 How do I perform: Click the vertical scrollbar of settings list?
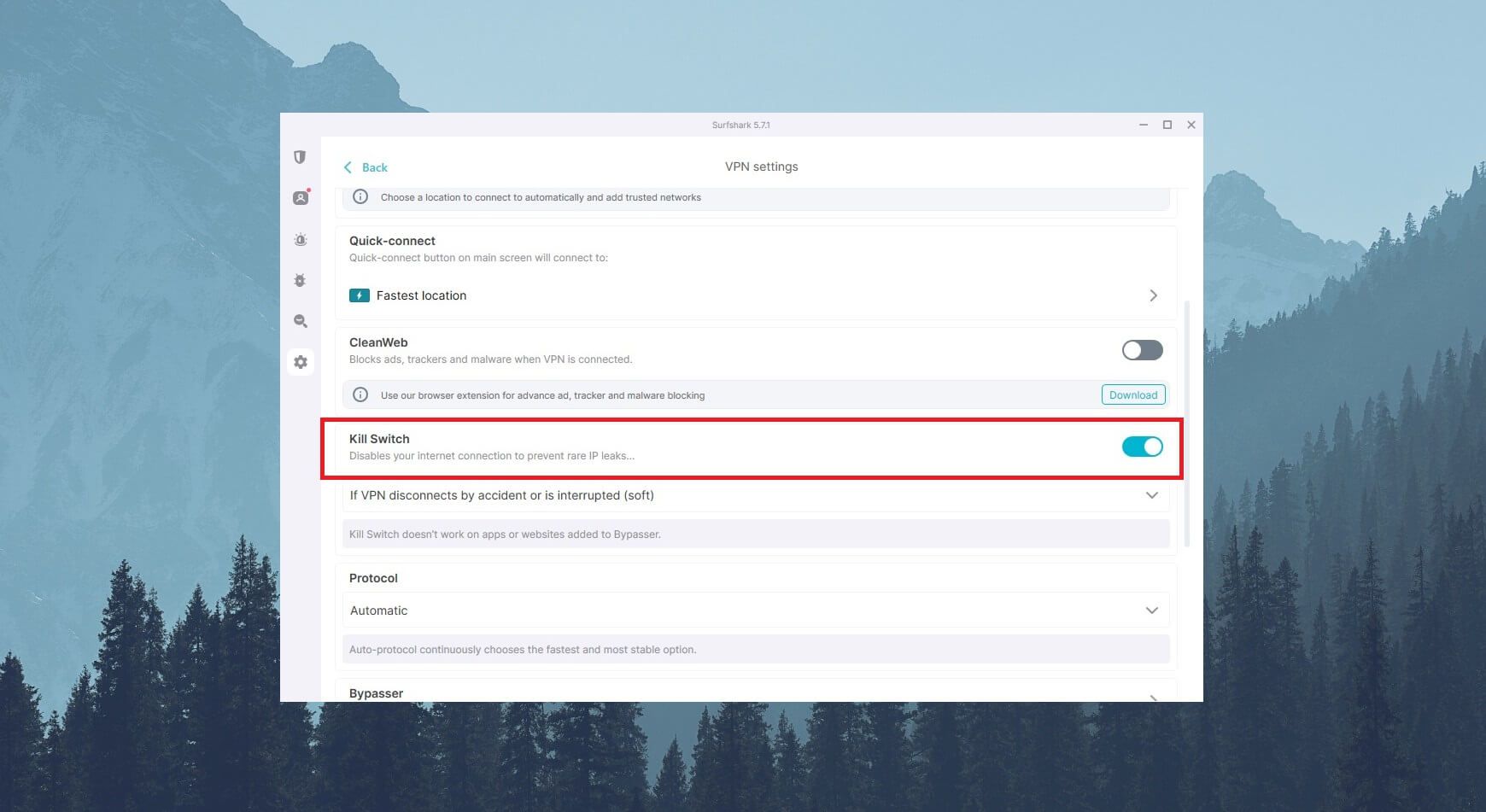[x=1187, y=424]
